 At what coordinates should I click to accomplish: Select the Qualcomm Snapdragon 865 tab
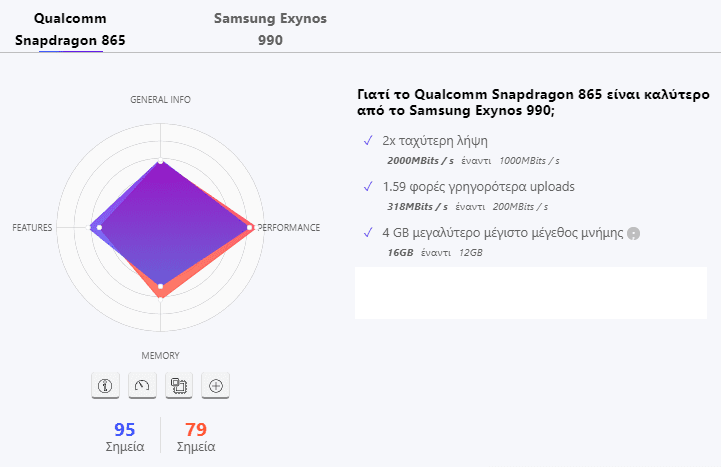(70, 29)
